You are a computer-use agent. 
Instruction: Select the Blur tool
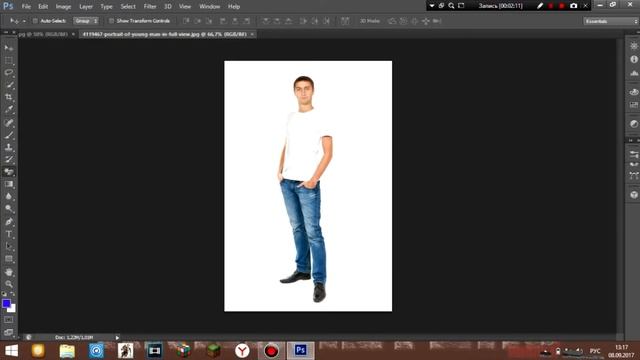9,196
